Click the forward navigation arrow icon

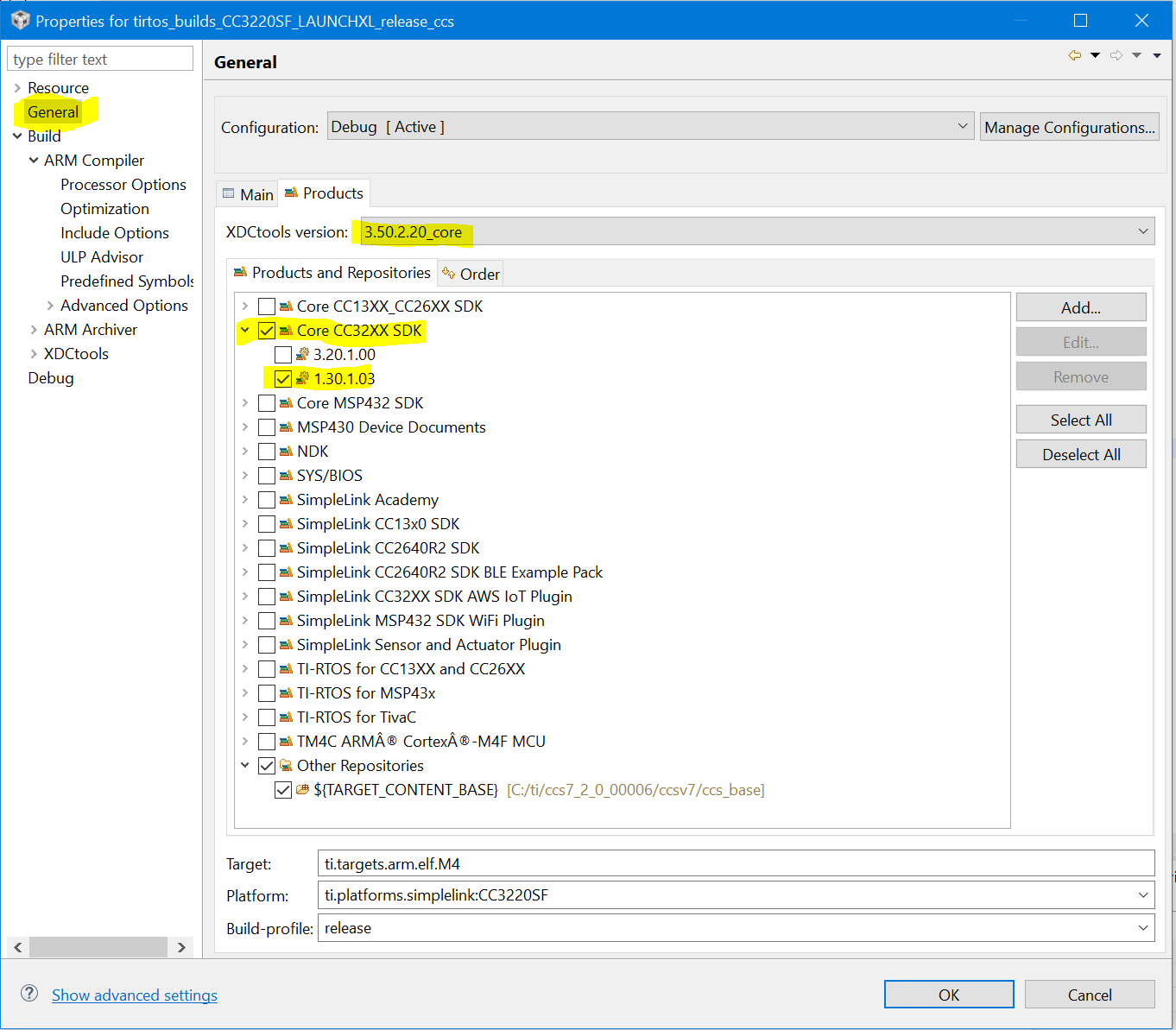1116,54
